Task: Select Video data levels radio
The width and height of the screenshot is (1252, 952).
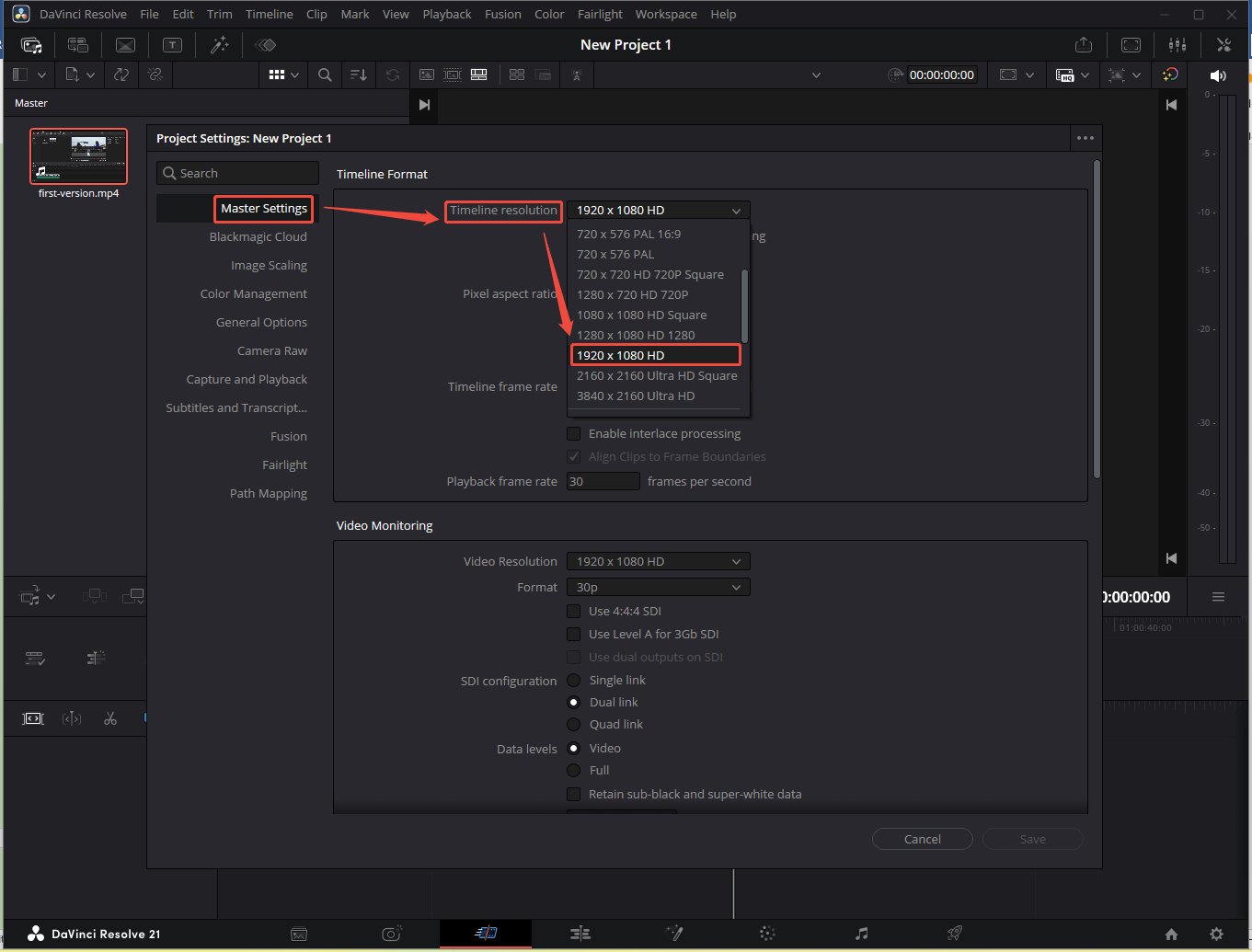Action: [x=574, y=749]
